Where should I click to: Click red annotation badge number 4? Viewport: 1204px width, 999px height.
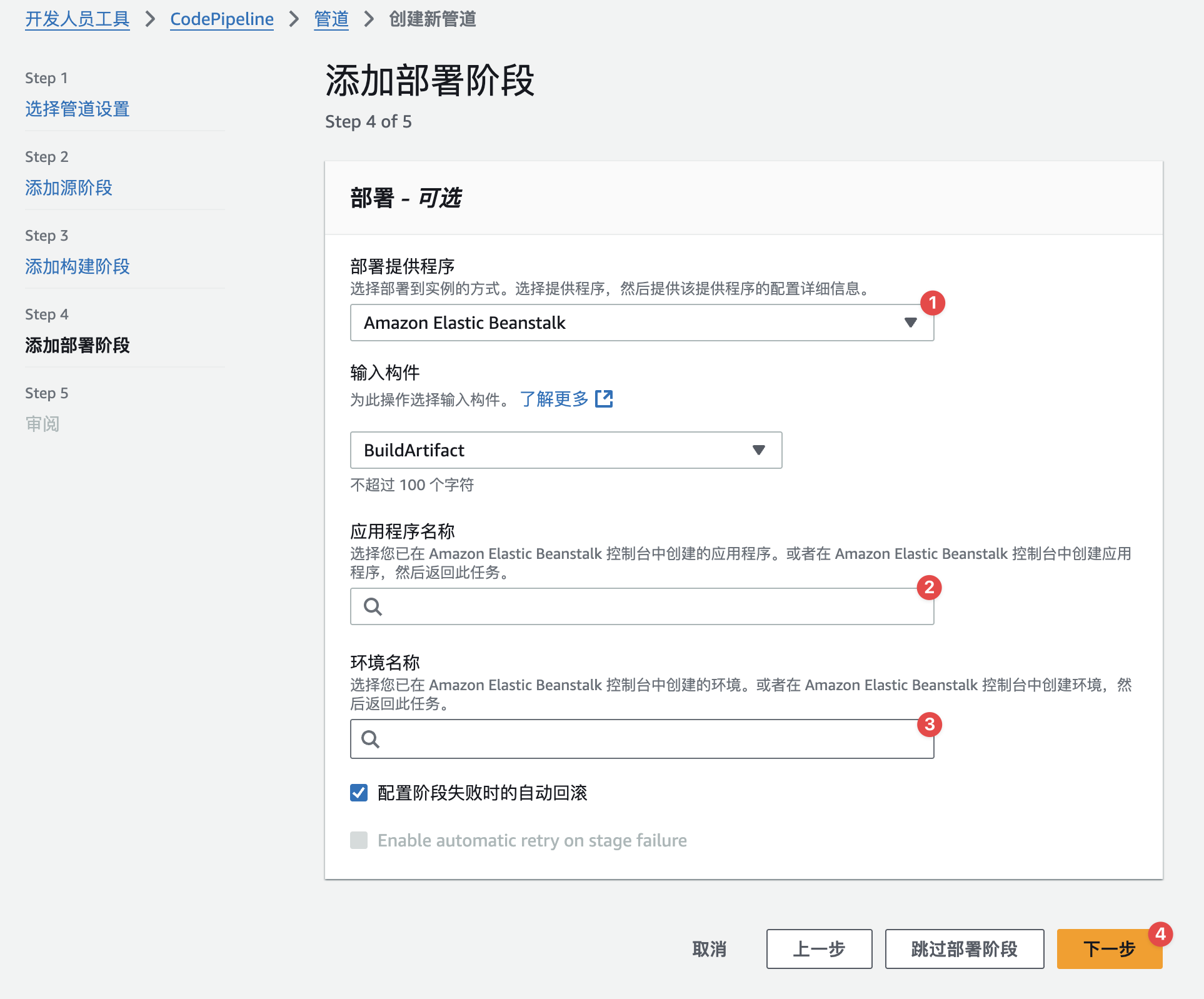(x=1160, y=935)
